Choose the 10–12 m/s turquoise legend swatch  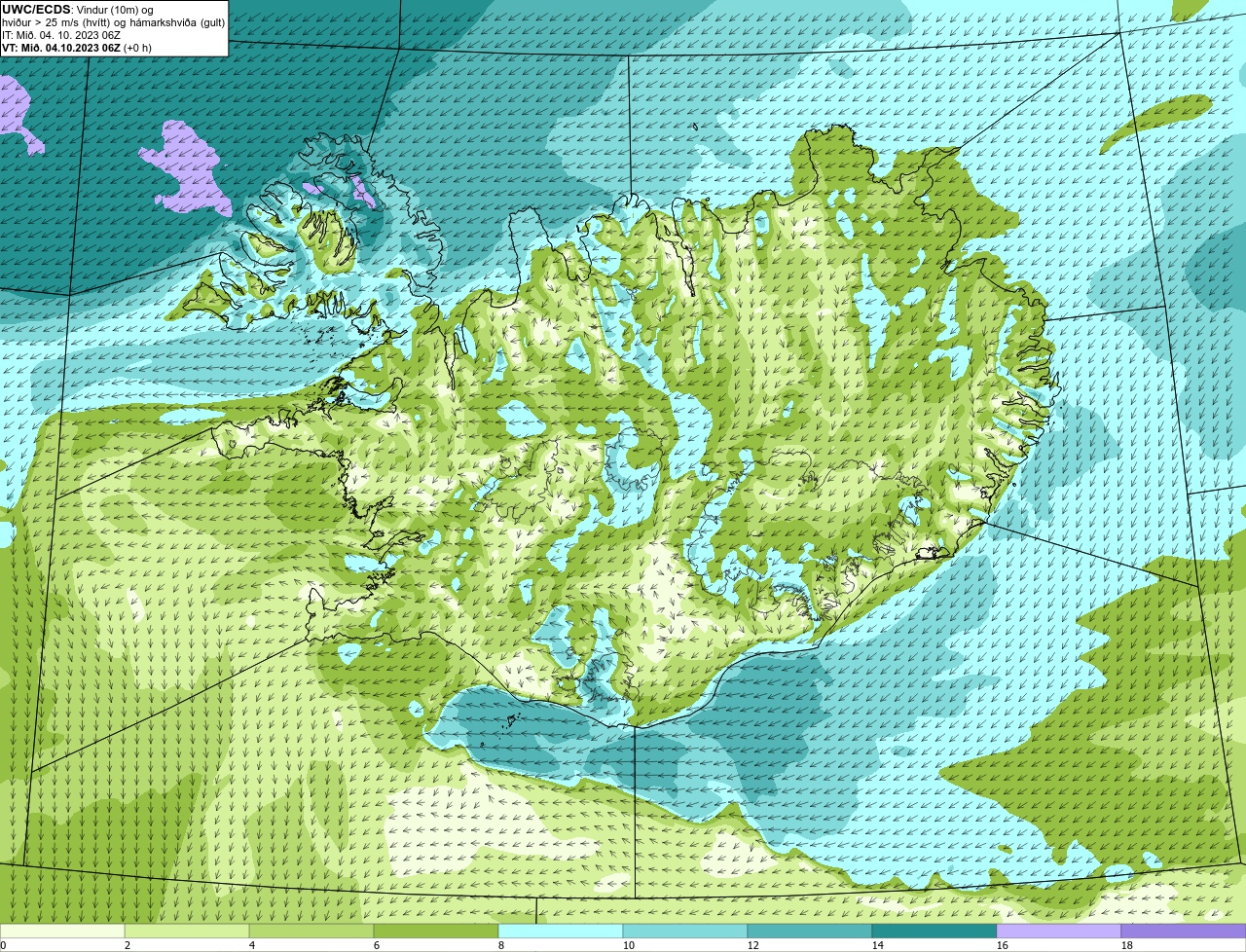[685, 931]
